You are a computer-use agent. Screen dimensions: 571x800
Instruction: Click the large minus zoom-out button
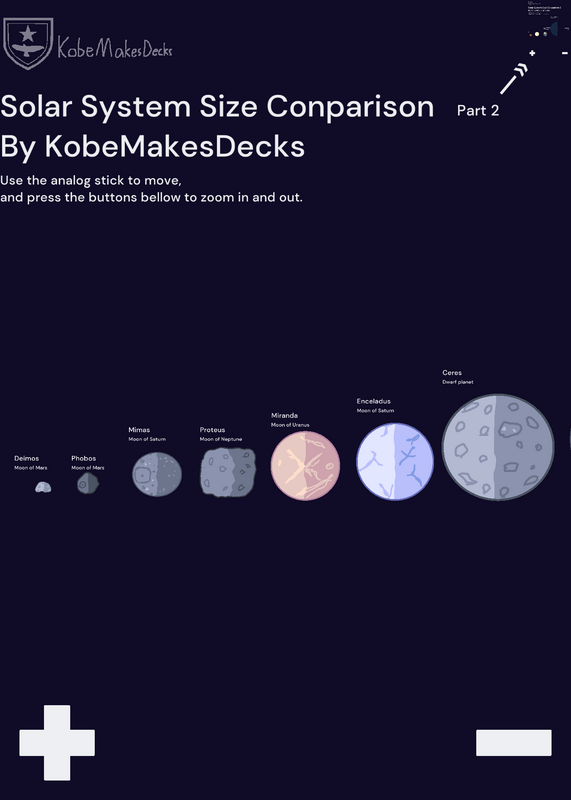[x=514, y=742]
